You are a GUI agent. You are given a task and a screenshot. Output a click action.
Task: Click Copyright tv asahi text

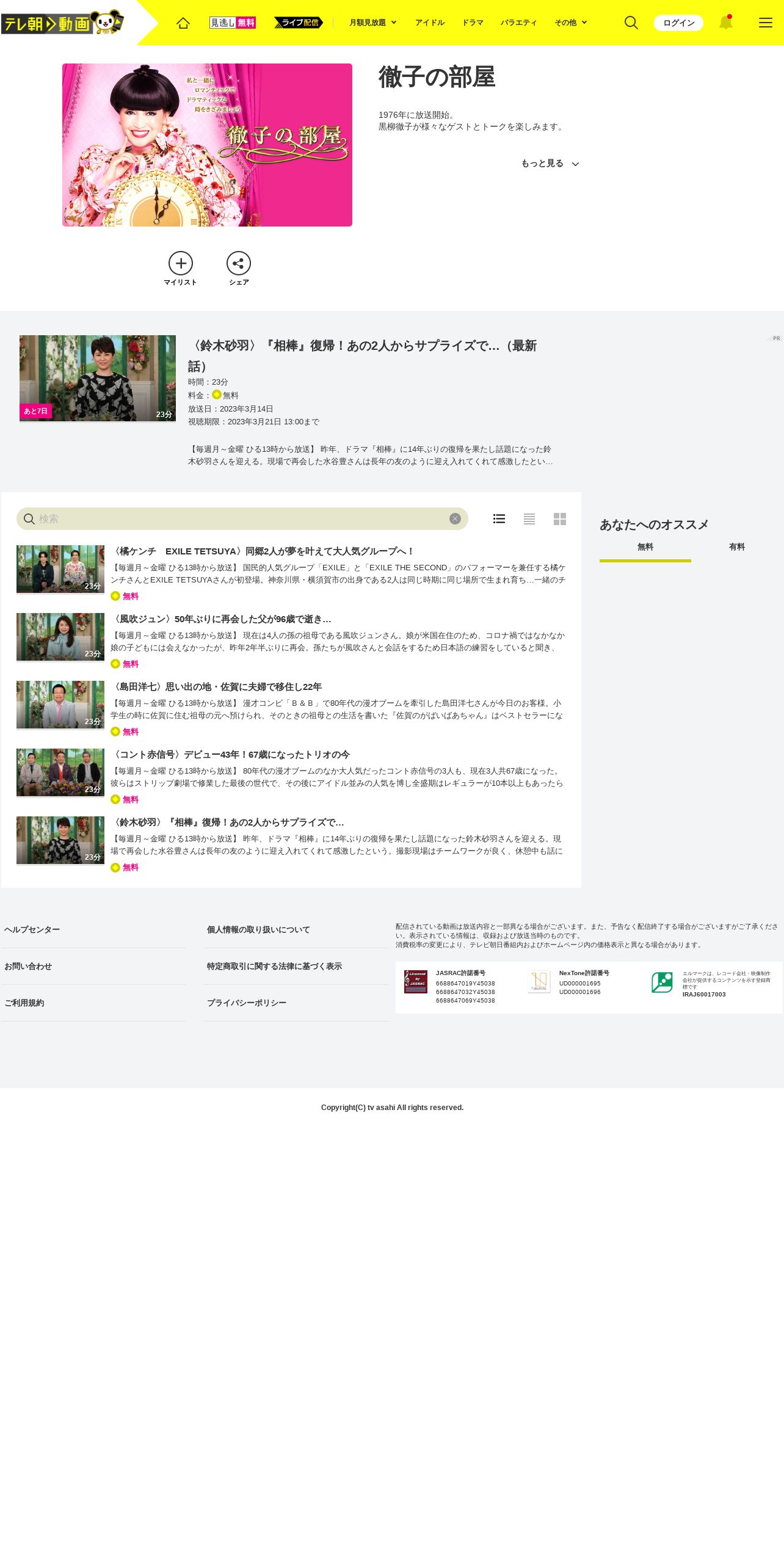pyautogui.click(x=392, y=1108)
